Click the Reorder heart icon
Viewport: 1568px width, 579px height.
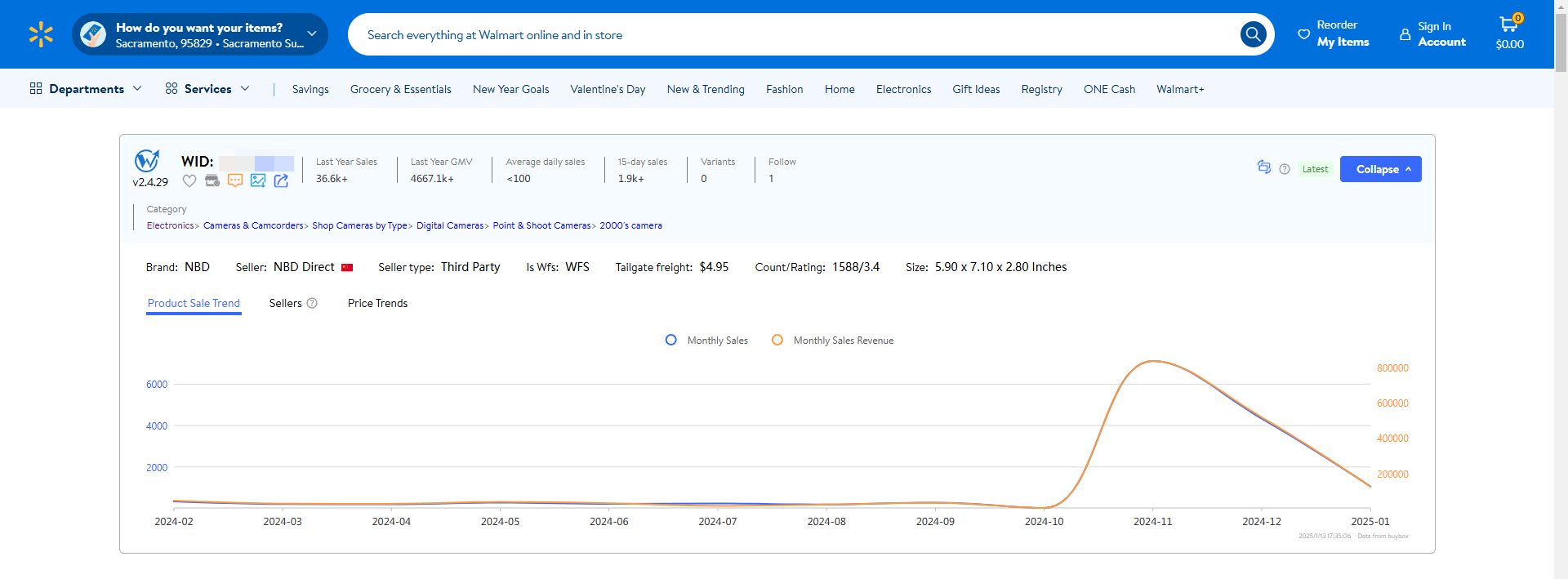(1303, 34)
